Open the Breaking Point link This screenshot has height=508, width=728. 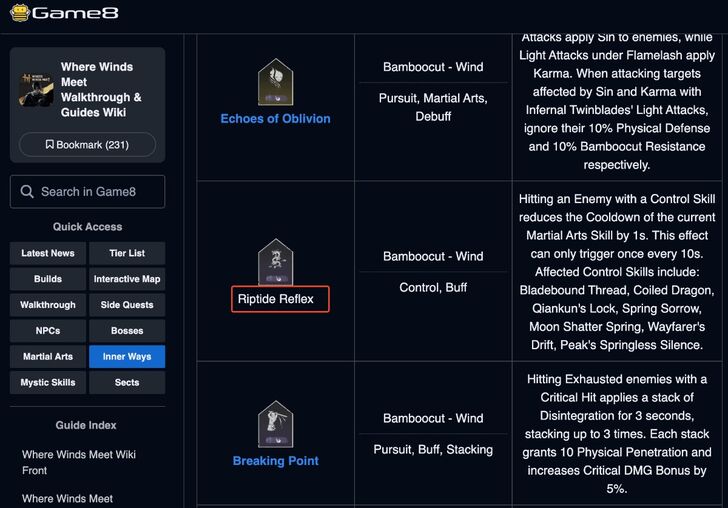tap(275, 461)
